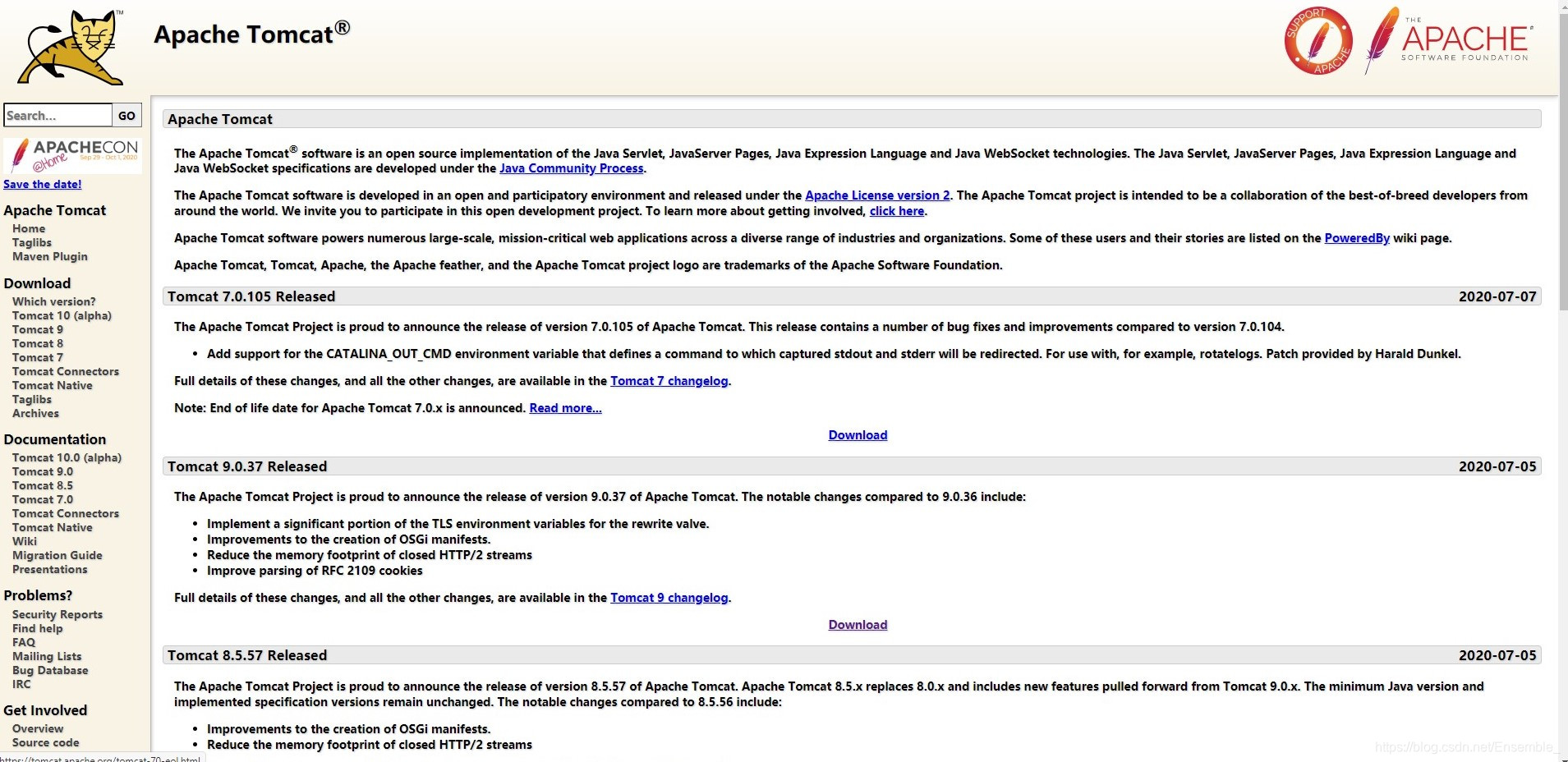Open the Tomcat 7 changelog link
The image size is (1568, 762).
point(669,381)
